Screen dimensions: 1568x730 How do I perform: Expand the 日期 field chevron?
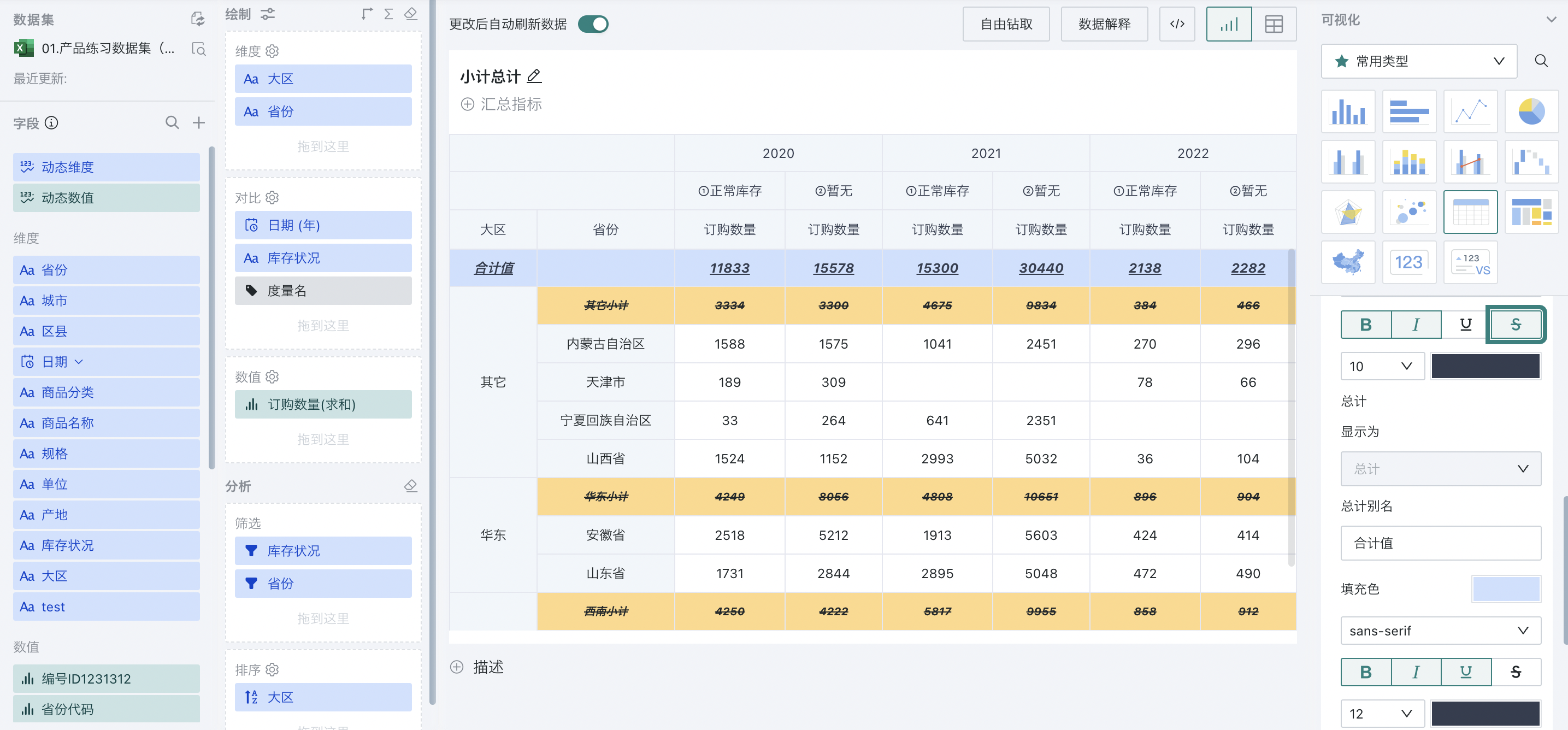[79, 362]
